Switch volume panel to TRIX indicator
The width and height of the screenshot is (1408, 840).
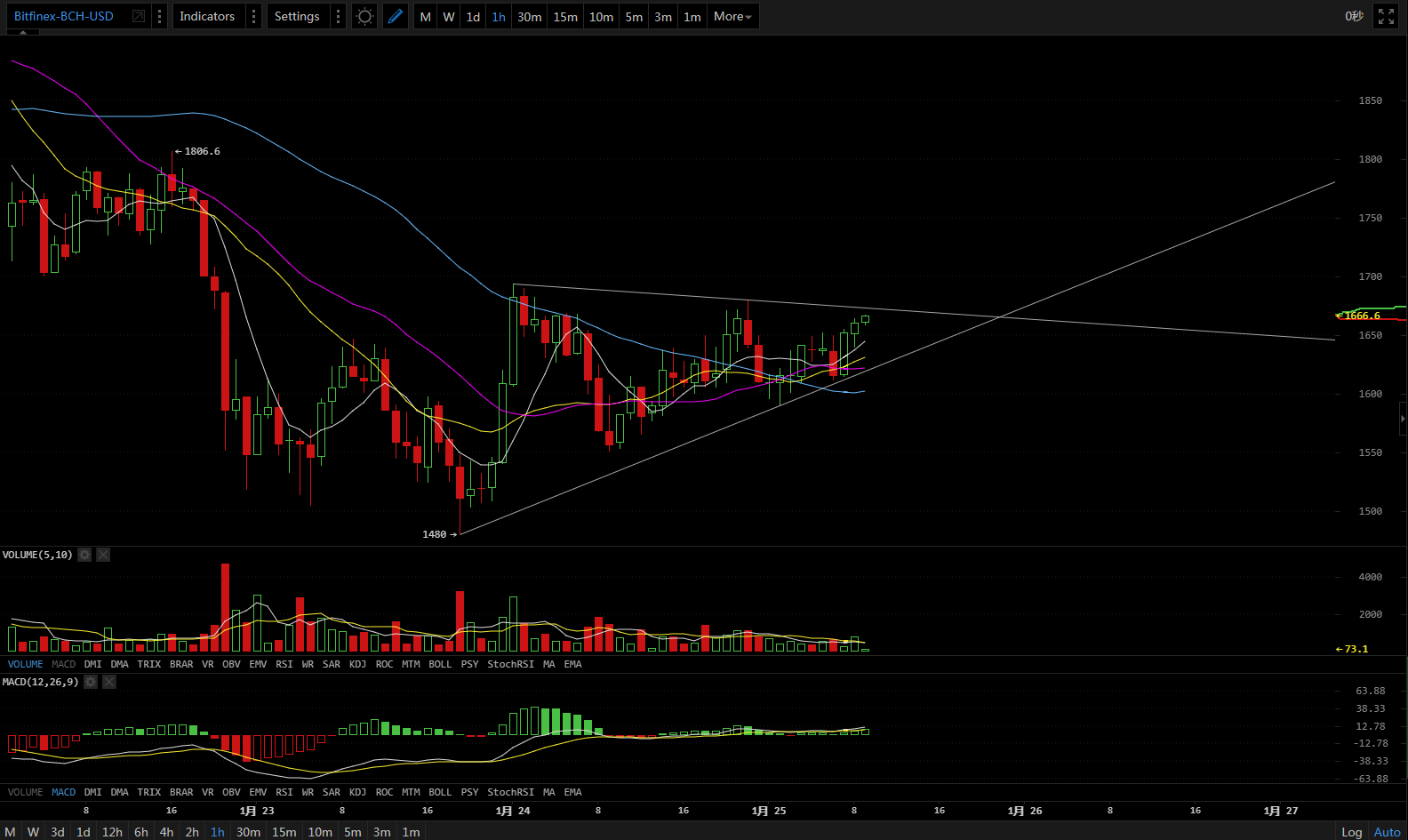pyautogui.click(x=149, y=664)
